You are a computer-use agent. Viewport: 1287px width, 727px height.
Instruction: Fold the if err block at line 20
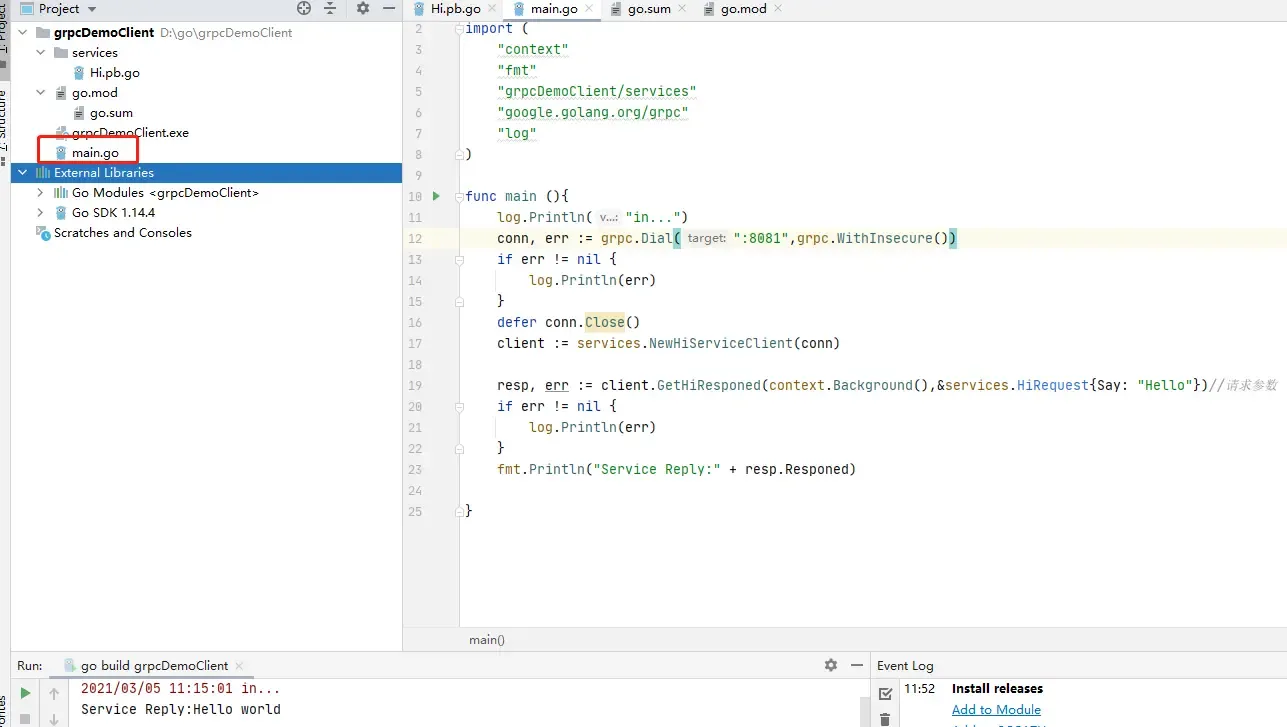coord(459,407)
